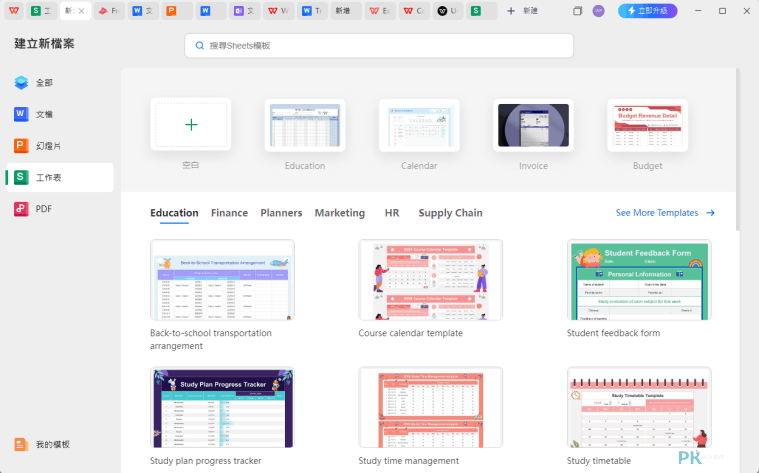
Task: Open the window switcher icon in the title bar
Action: coord(577,11)
